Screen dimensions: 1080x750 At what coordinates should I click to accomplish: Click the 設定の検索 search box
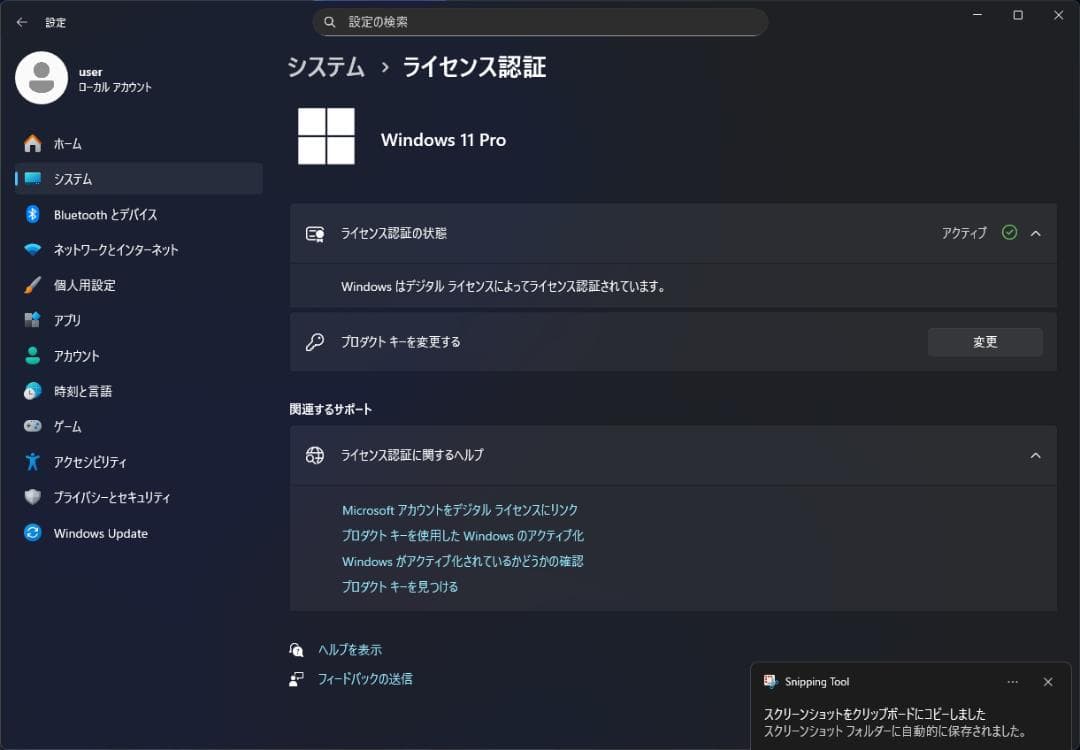(540, 21)
